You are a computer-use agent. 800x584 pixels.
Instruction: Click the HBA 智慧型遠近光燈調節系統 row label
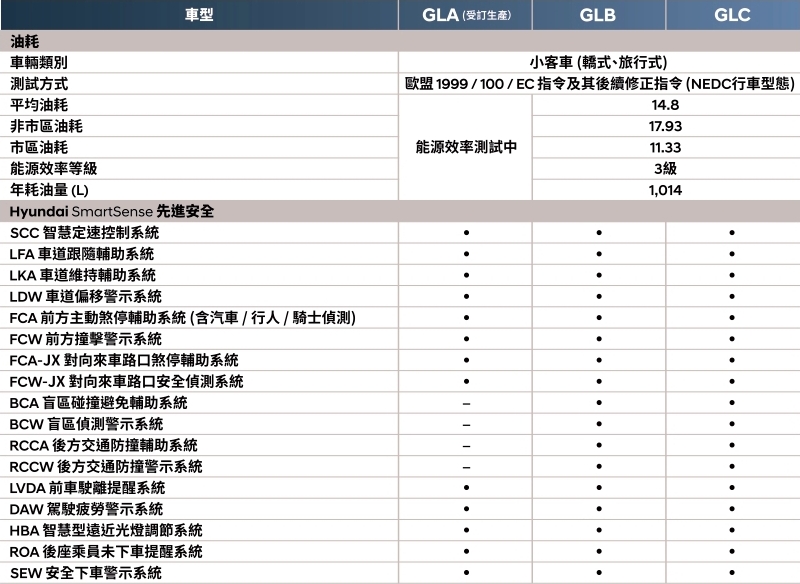[x=106, y=531]
